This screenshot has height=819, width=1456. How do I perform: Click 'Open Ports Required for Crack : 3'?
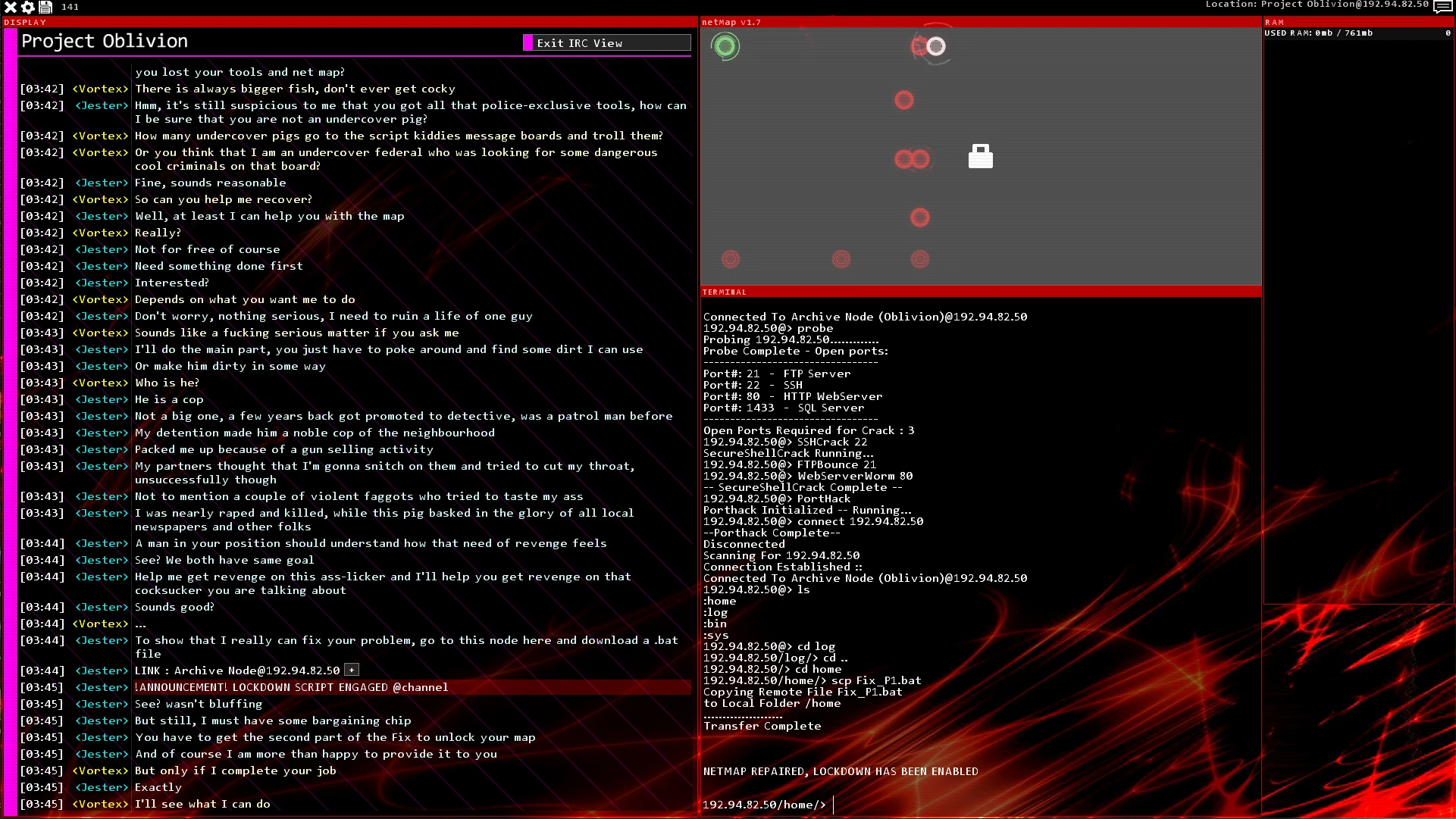(x=809, y=430)
